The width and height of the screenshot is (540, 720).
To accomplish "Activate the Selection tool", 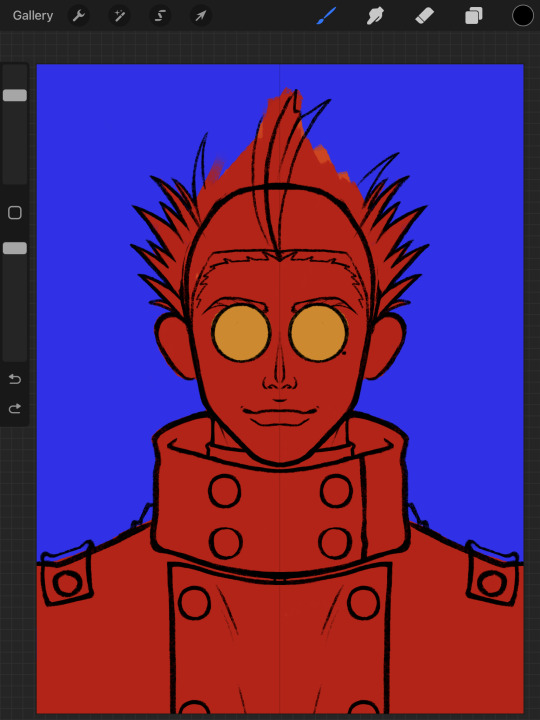I will pos(160,16).
